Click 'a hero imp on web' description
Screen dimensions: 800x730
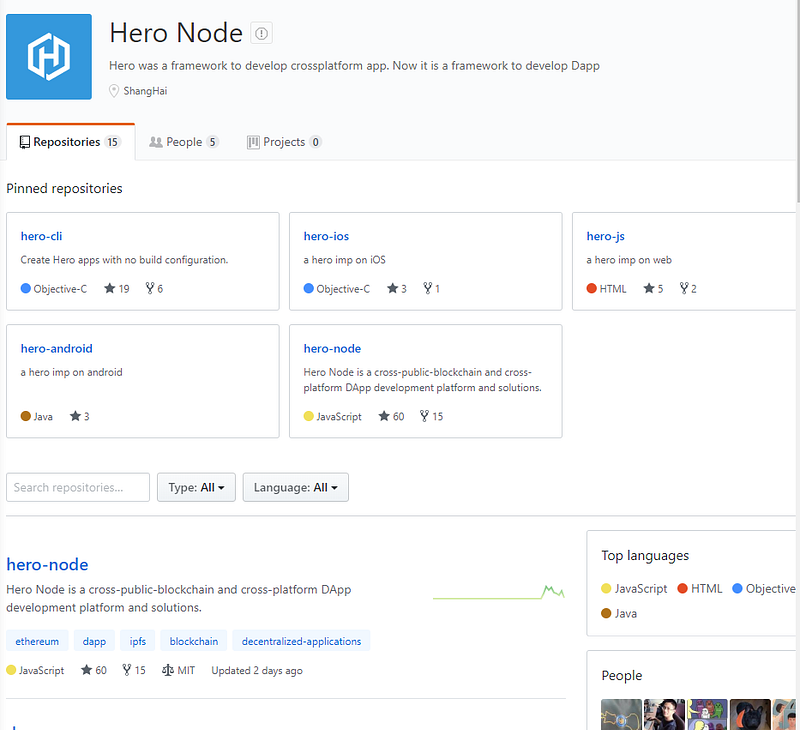click(x=629, y=260)
